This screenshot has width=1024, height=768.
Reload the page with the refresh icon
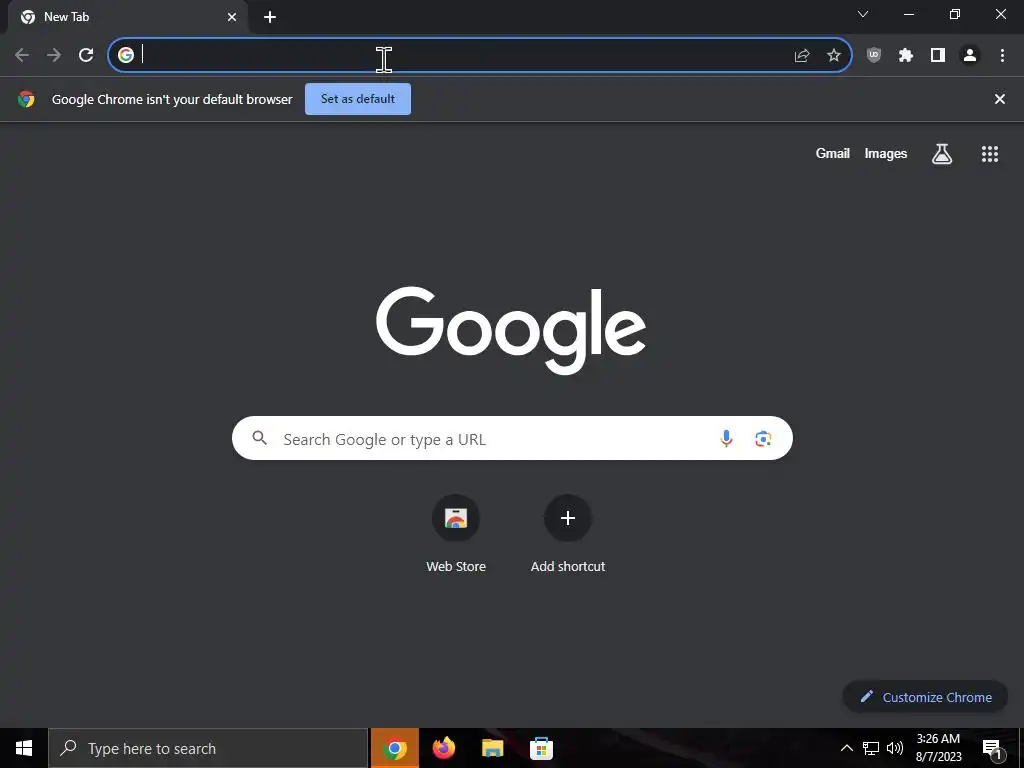click(86, 55)
